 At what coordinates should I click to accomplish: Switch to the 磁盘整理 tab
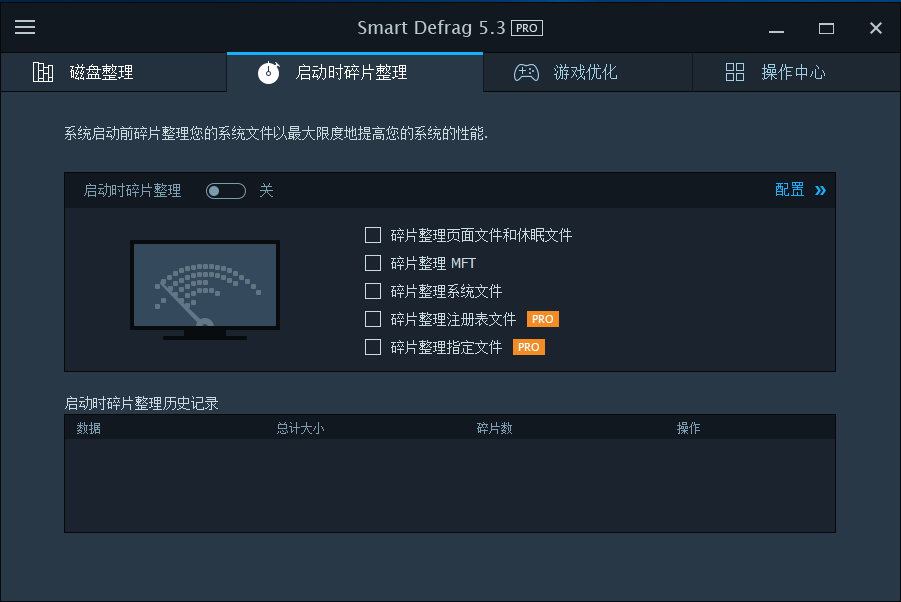pyautogui.click(x=113, y=72)
